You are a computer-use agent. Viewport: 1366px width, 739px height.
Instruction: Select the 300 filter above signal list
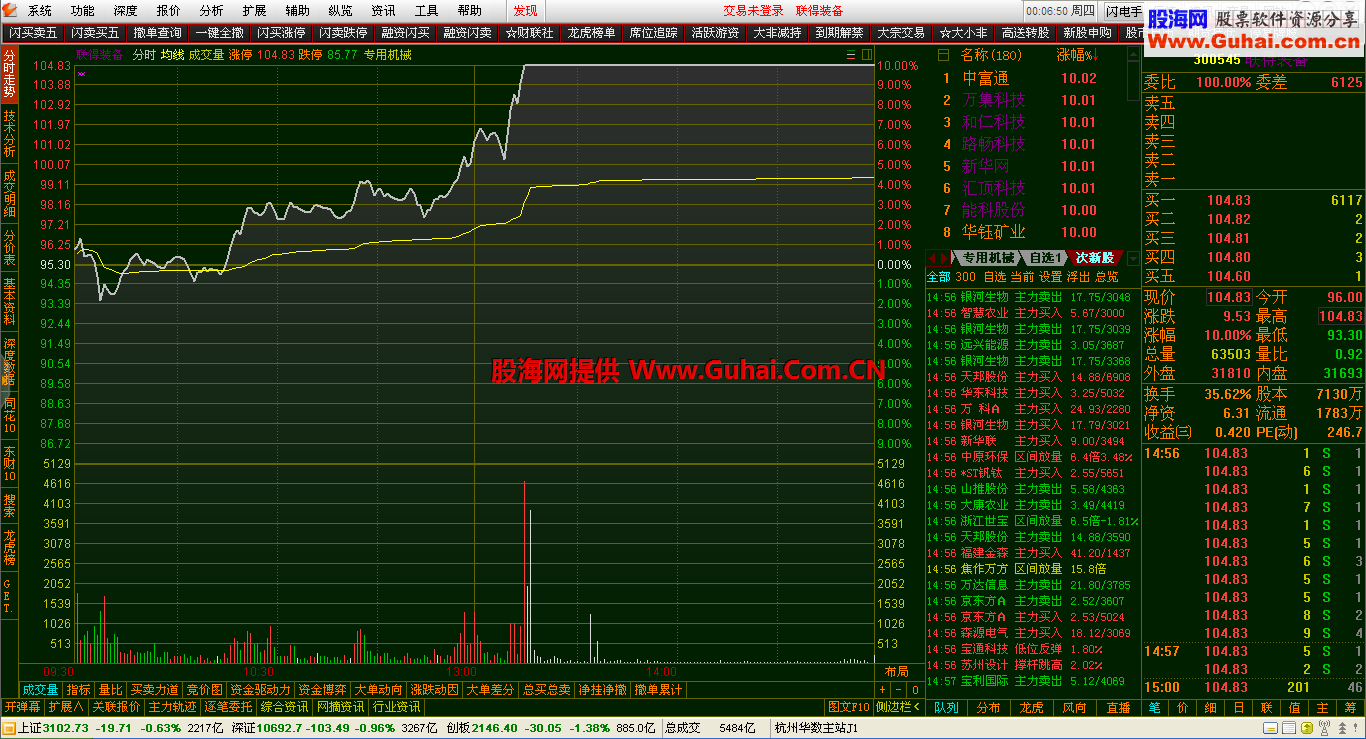[965, 277]
